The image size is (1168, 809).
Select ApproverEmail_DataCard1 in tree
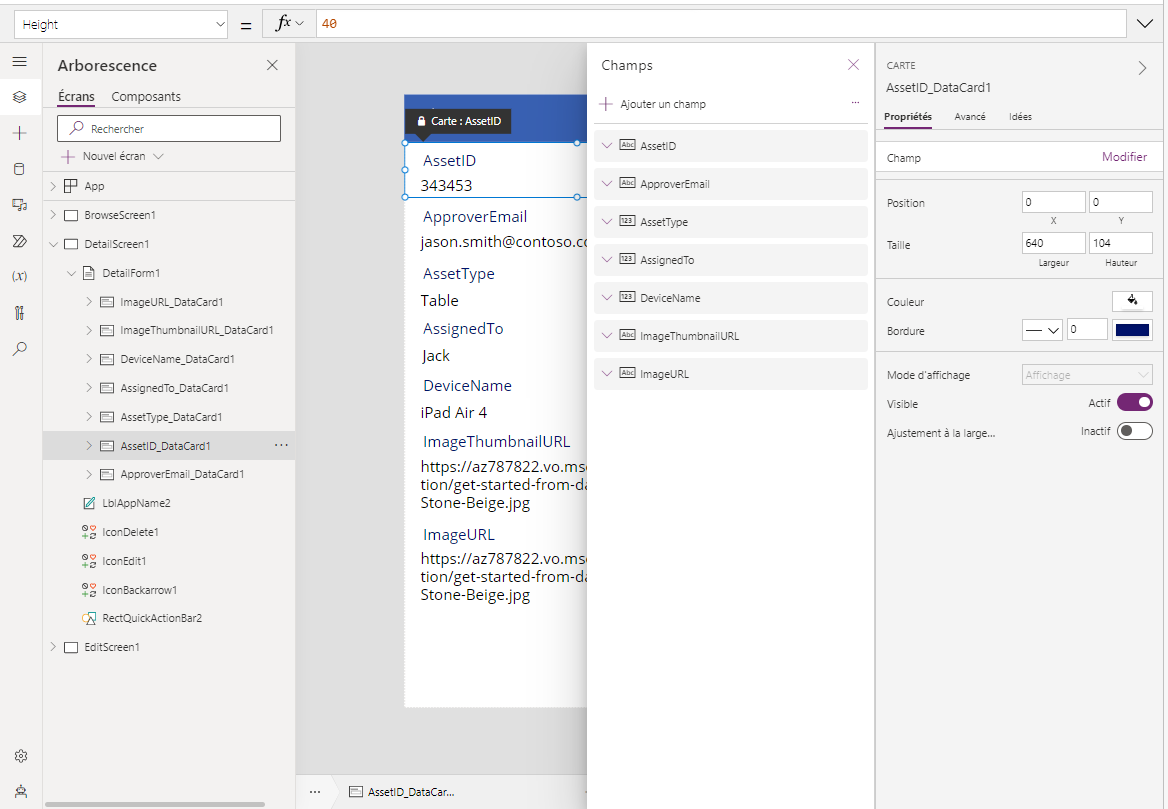coord(182,474)
